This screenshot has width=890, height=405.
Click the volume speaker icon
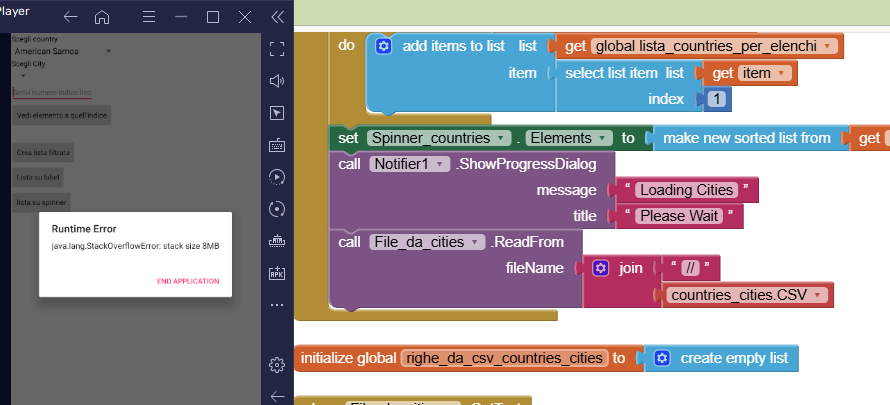coord(278,81)
